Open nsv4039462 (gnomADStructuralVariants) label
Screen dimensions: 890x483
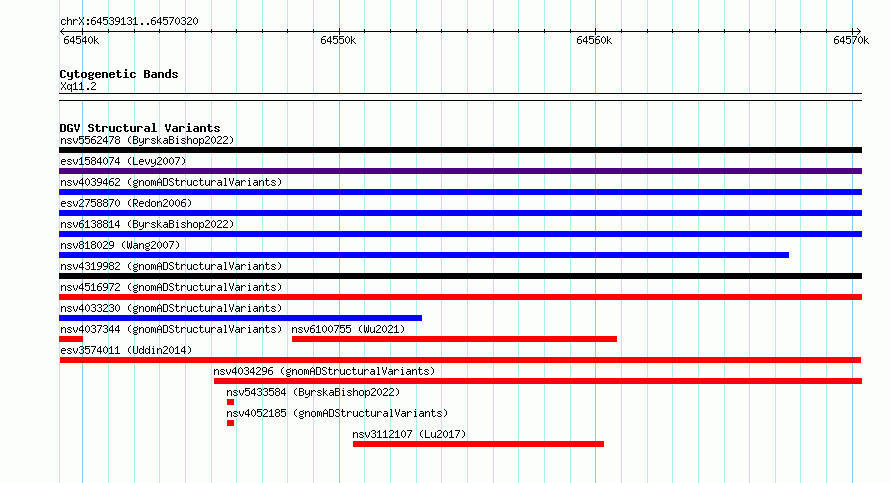[x=171, y=182]
